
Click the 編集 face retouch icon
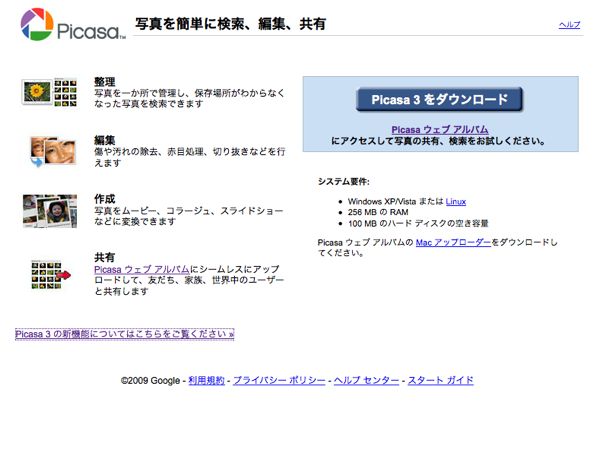coord(52,152)
